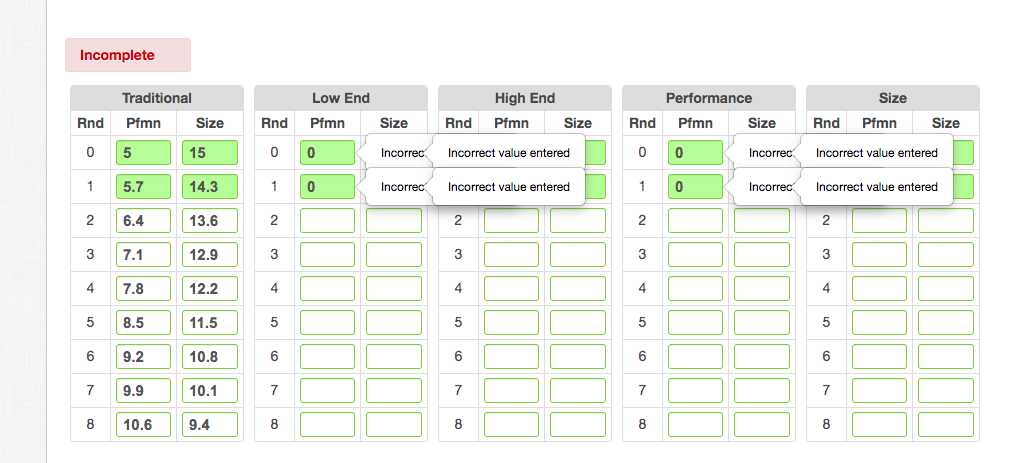Focus Performance round 2 Size field
1013x463 pixels.
point(762,221)
